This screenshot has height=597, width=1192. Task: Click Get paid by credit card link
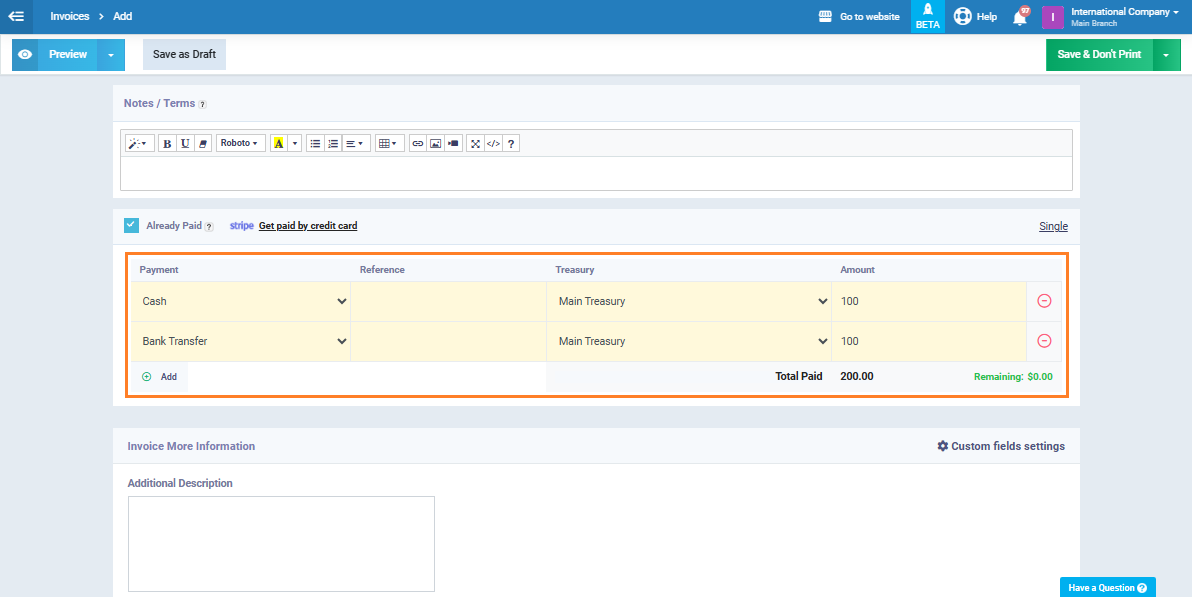tap(308, 226)
